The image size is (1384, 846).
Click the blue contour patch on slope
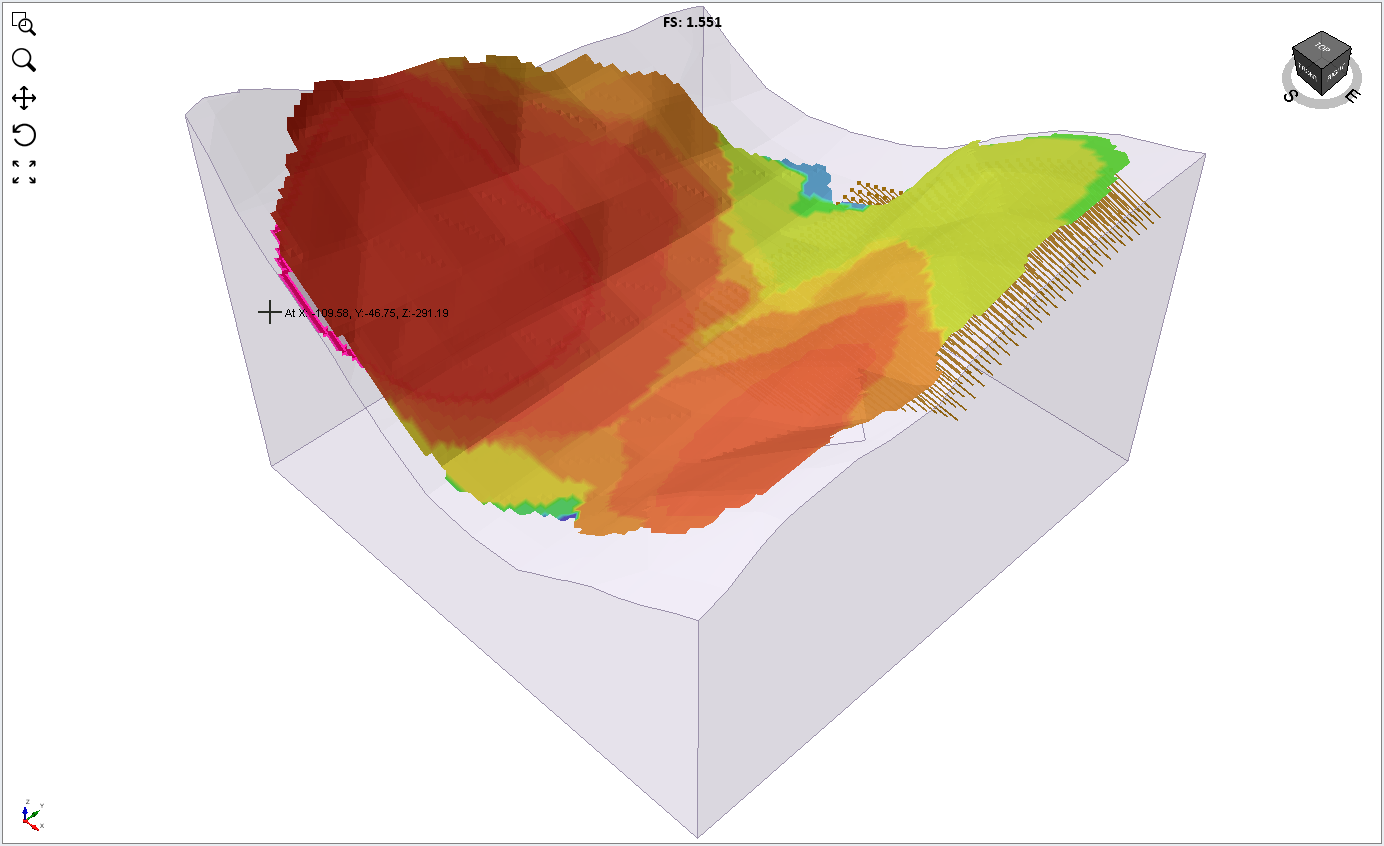815,183
